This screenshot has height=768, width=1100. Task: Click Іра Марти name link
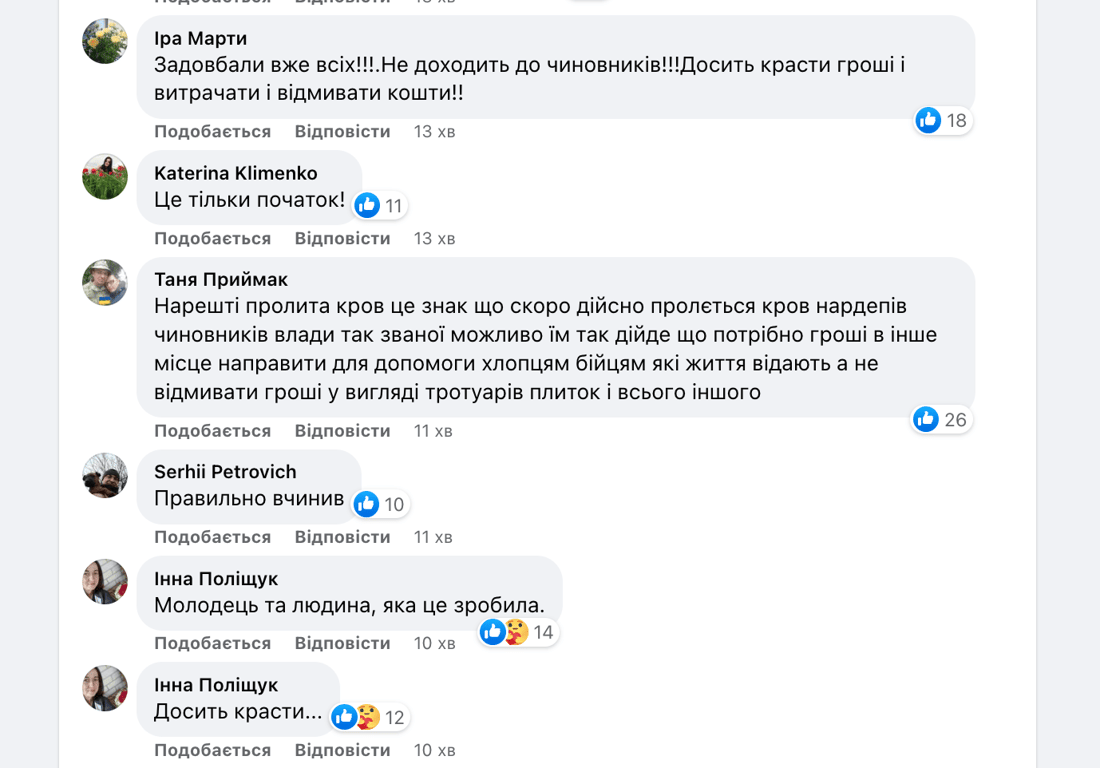(200, 38)
